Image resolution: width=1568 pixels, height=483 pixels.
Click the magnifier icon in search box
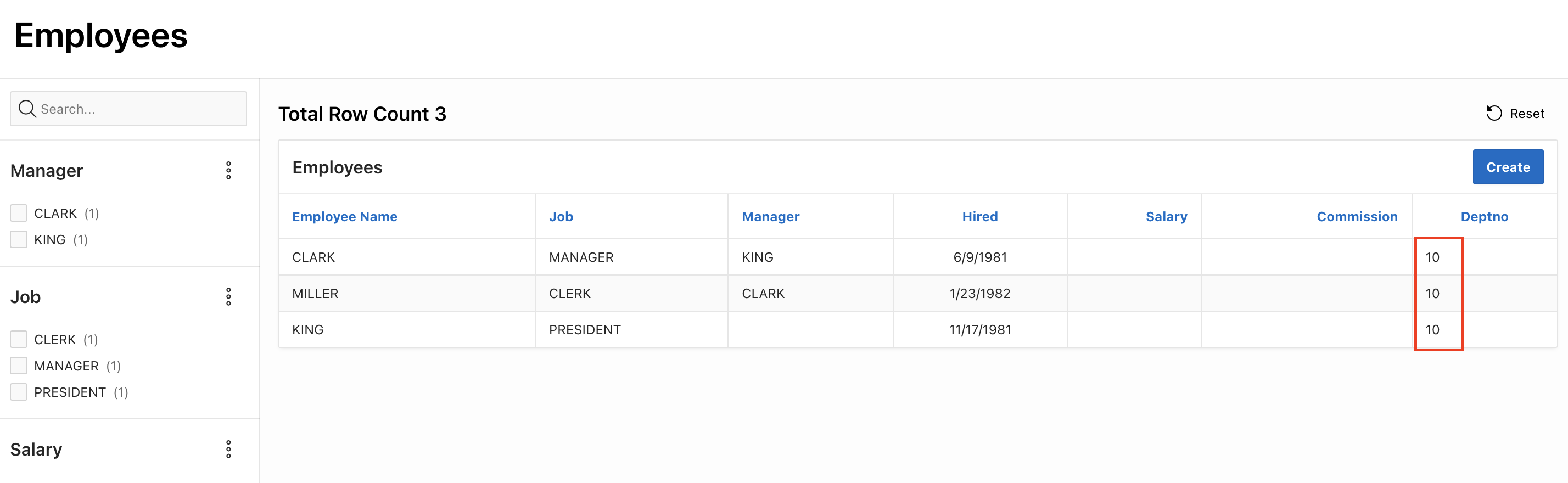coord(27,109)
